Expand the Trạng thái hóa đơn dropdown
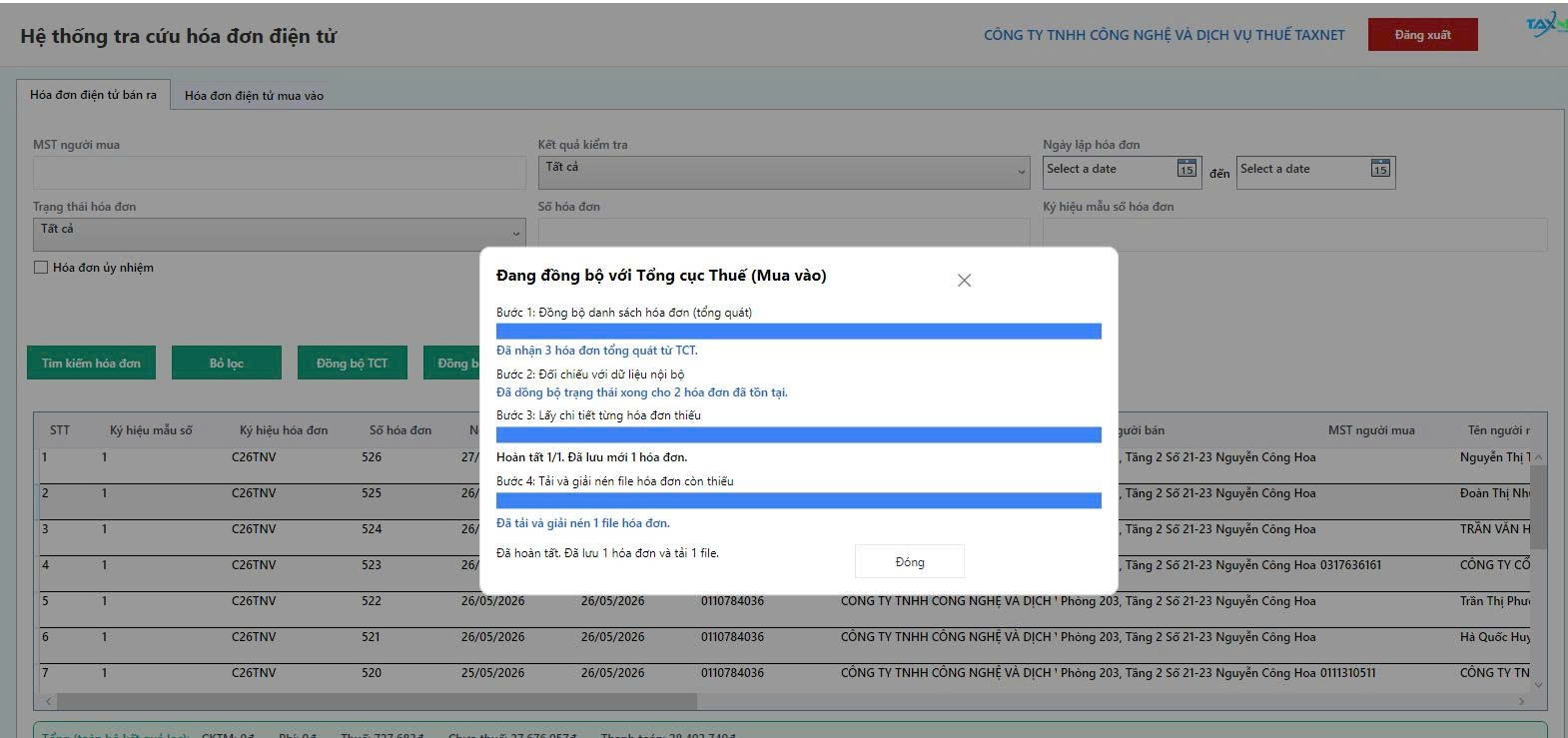 coord(280,234)
